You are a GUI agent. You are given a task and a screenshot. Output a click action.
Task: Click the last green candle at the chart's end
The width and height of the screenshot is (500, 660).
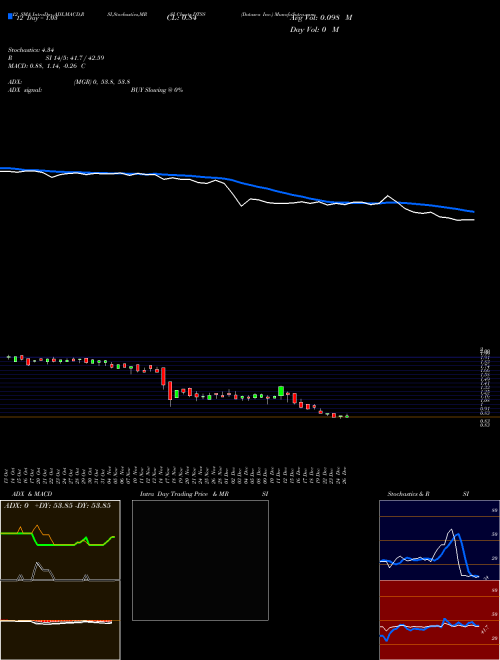(x=347, y=416)
